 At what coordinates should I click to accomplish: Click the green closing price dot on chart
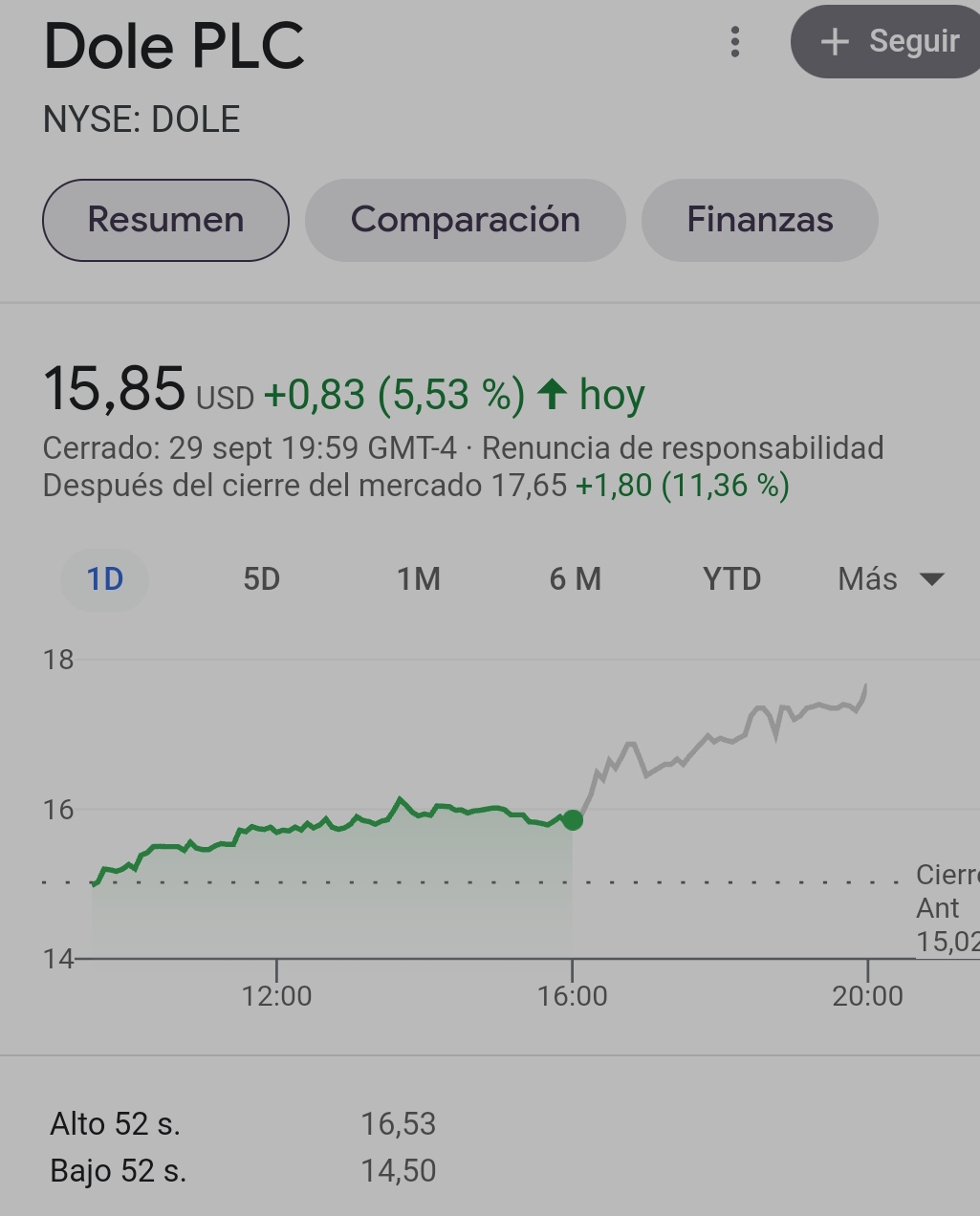(x=572, y=819)
